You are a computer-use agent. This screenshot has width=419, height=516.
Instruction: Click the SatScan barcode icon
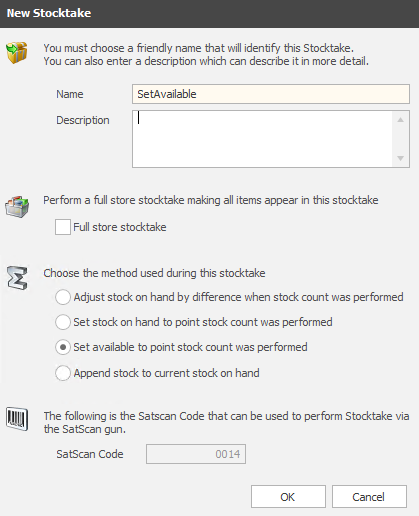17,419
